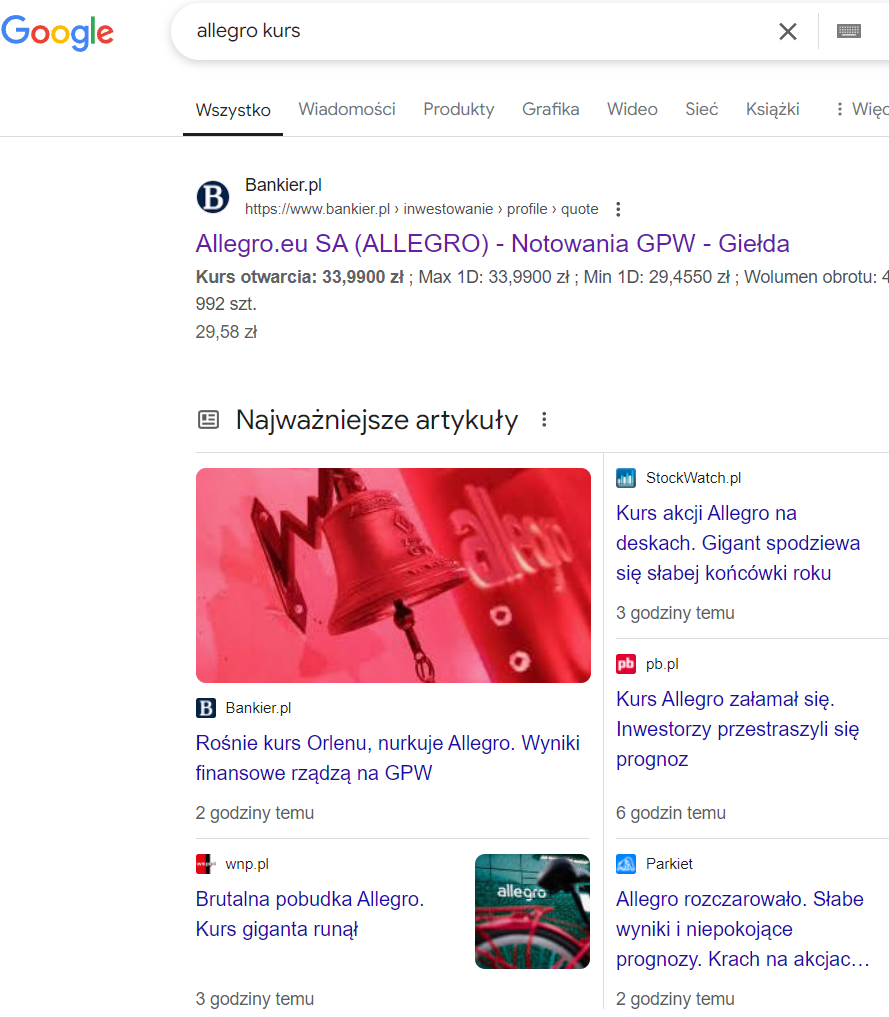This screenshot has height=1017, width=889.
Task: Click the wnp.pl source icon
Action: point(206,864)
